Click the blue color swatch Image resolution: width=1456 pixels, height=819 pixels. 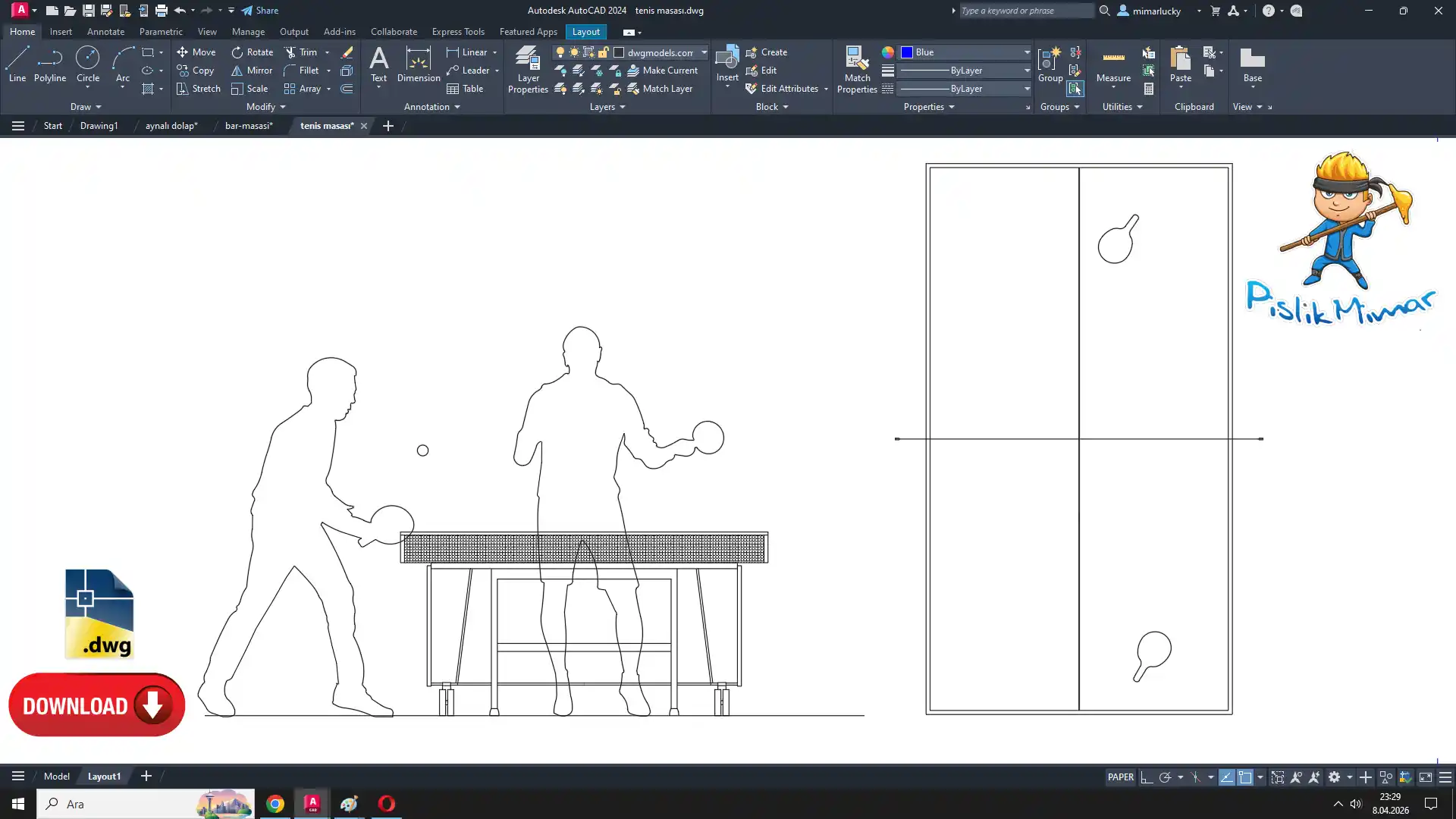pyautogui.click(x=906, y=52)
